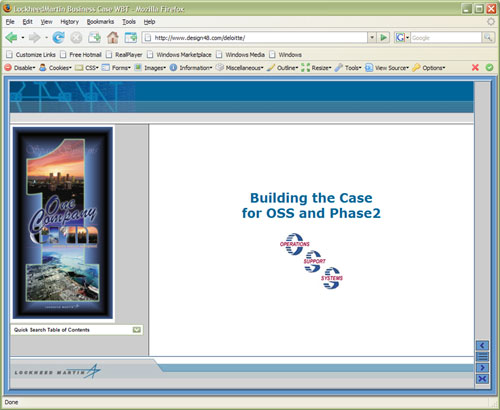Click the red X error indicator icon
The height and width of the screenshot is (410, 500).
475,68
